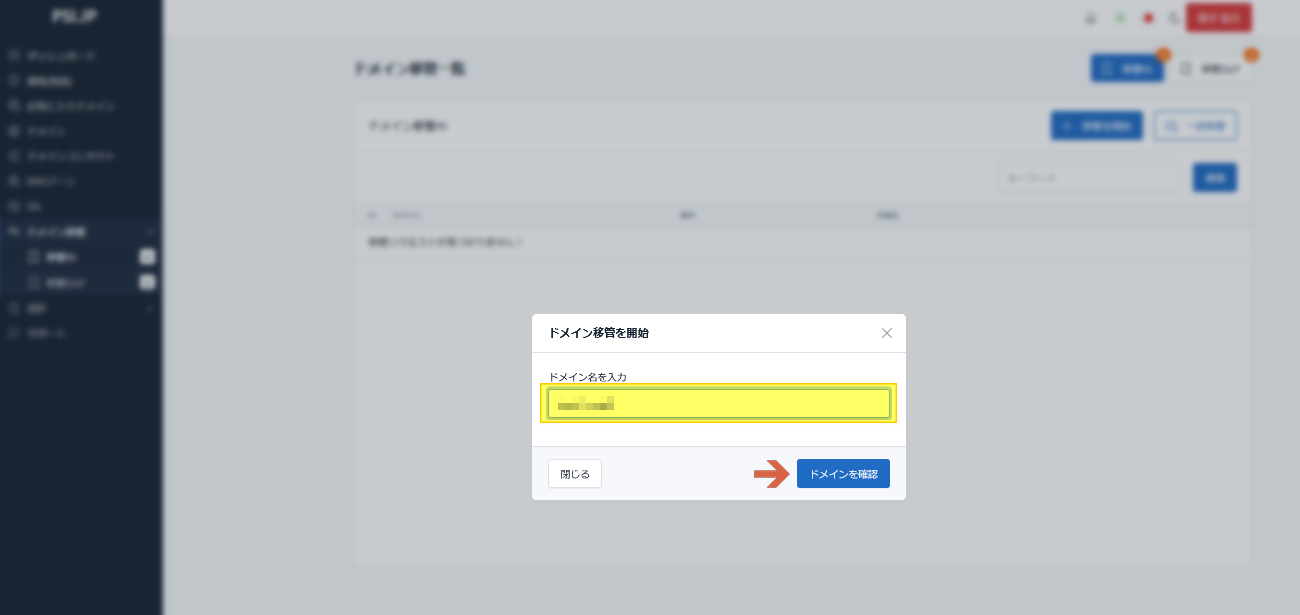Select the DNSゾーン sidebar item

point(51,182)
